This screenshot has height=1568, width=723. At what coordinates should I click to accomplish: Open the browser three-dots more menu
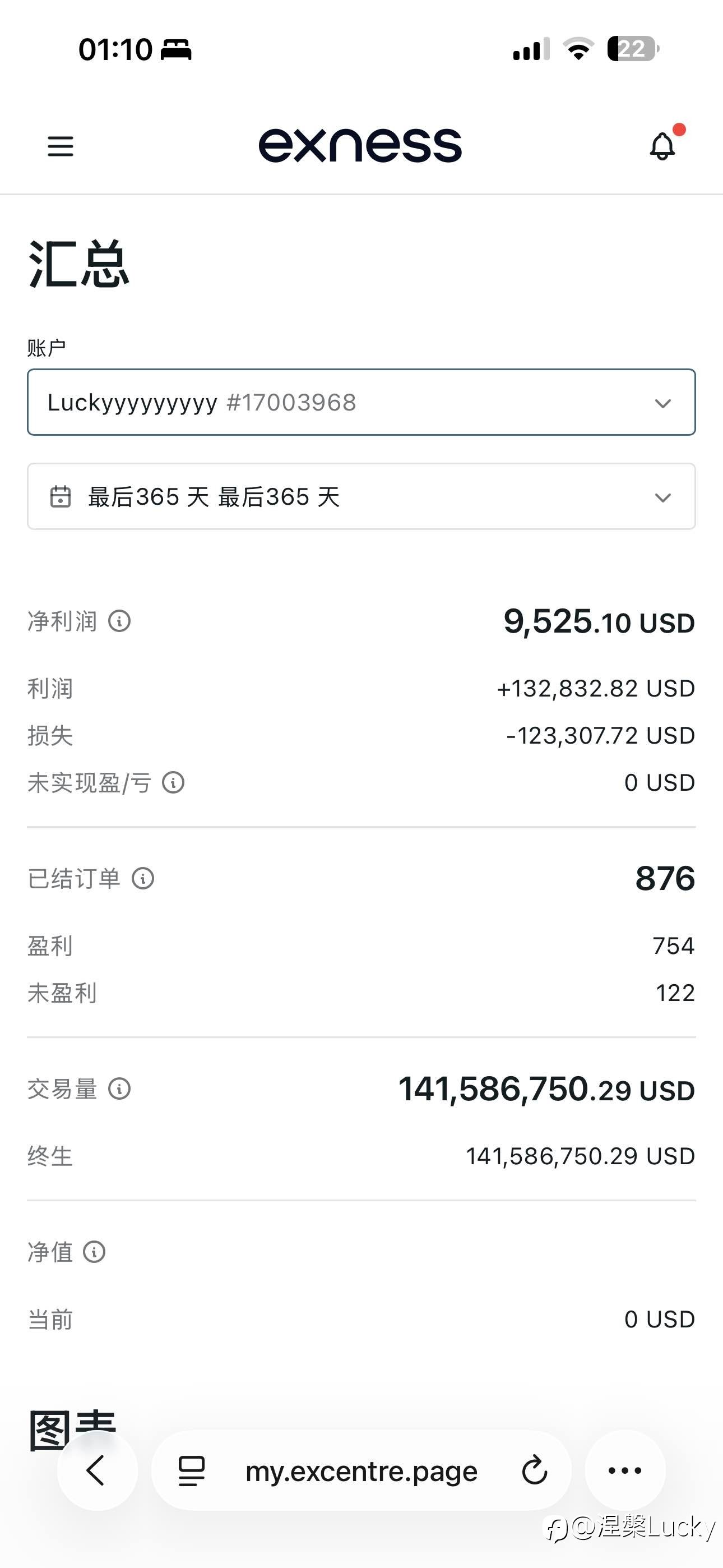[625, 1470]
